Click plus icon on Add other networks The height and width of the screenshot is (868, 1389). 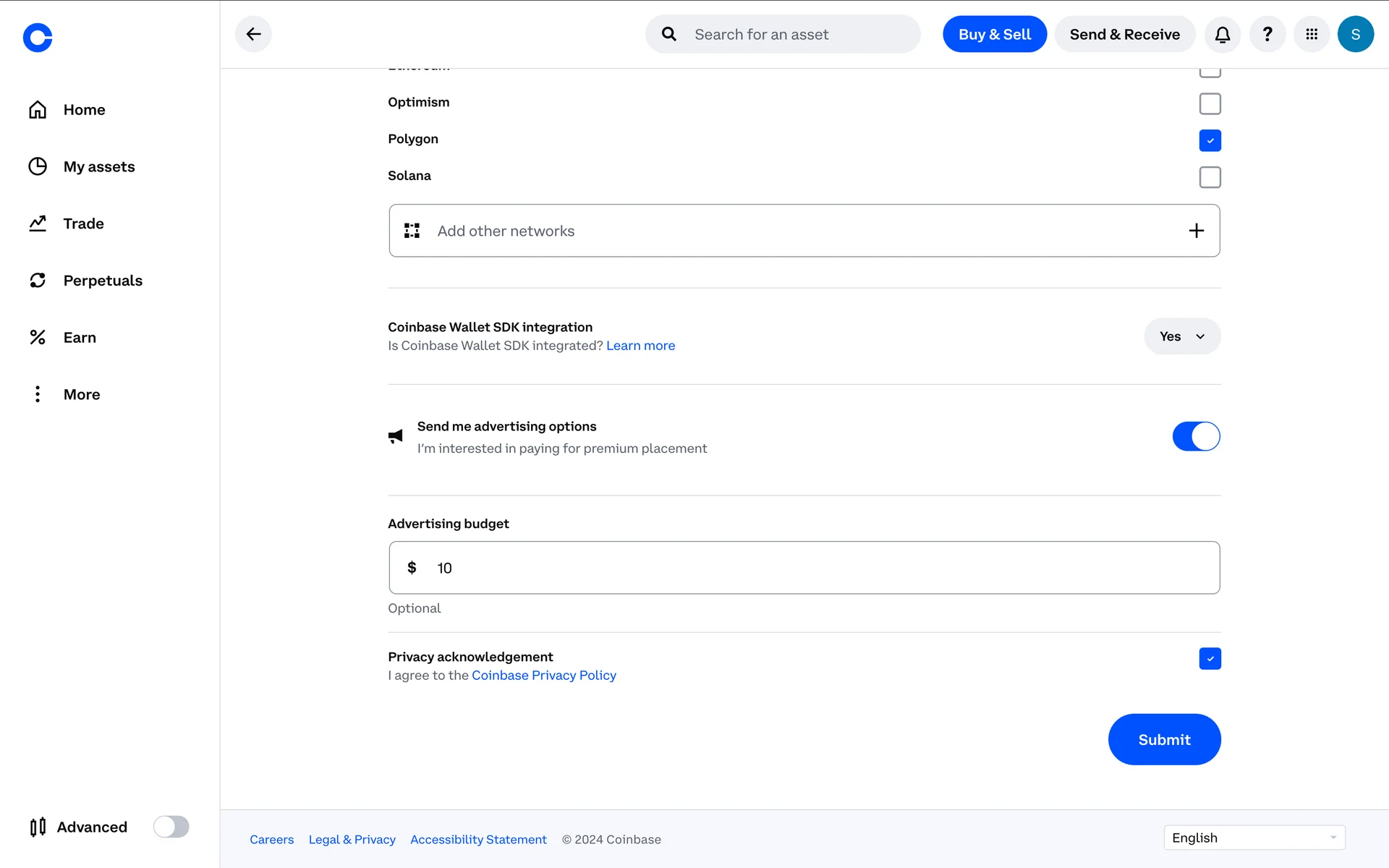1196,231
